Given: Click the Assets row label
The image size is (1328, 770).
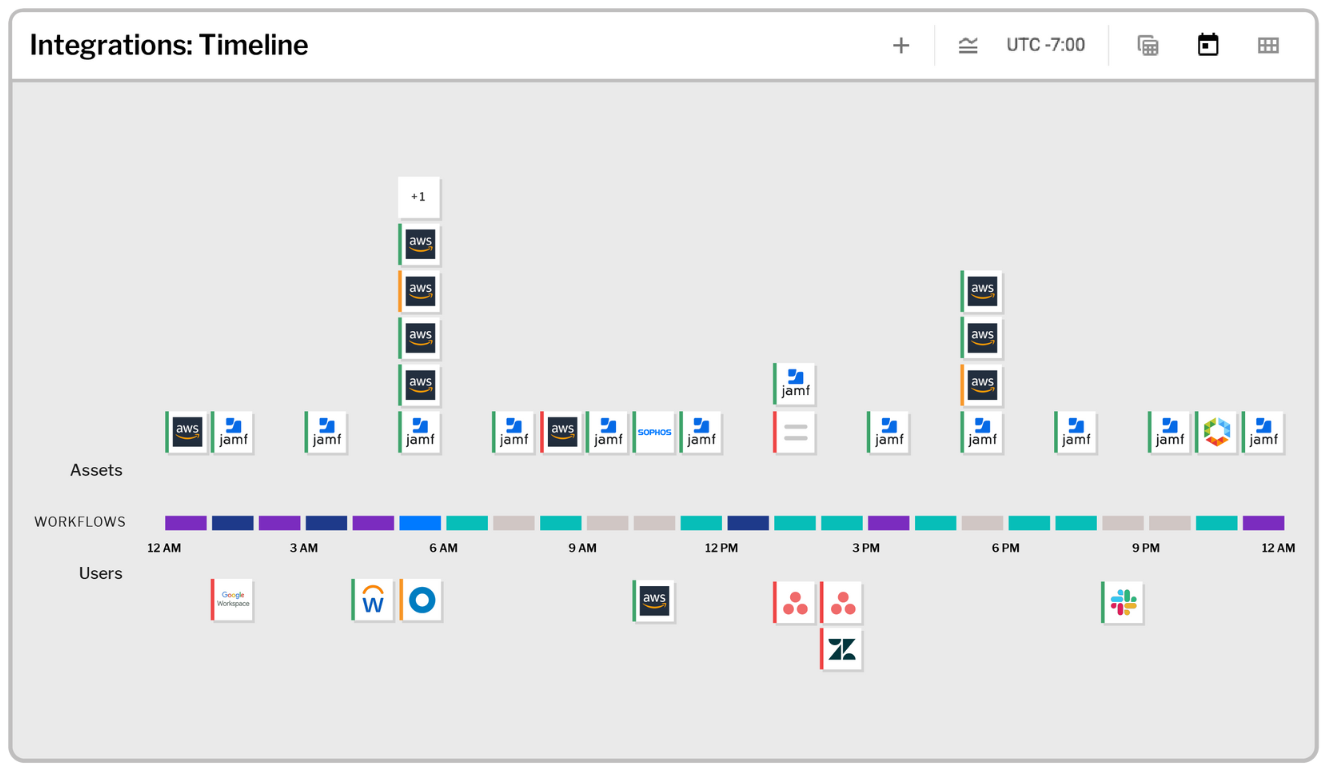Looking at the screenshot, I should click(96, 470).
